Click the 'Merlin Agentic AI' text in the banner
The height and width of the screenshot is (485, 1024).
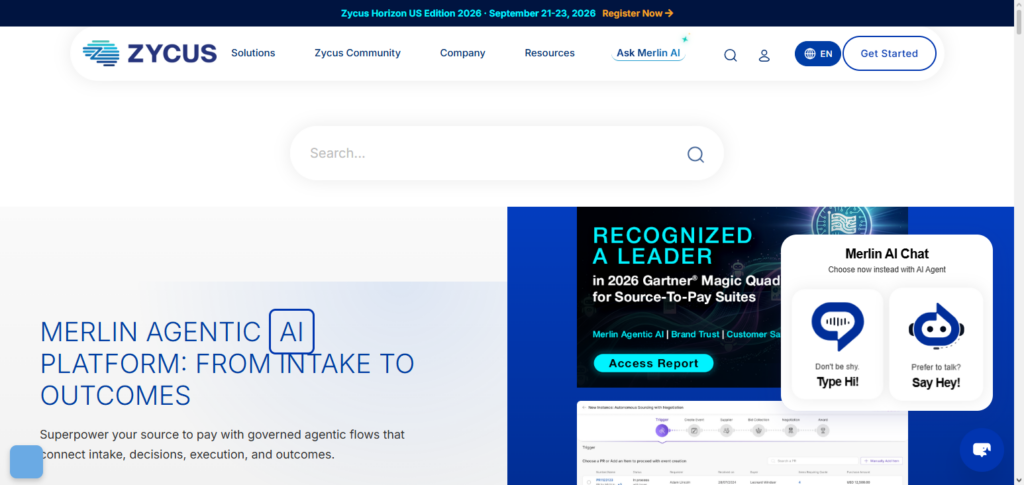pyautogui.click(x=628, y=334)
